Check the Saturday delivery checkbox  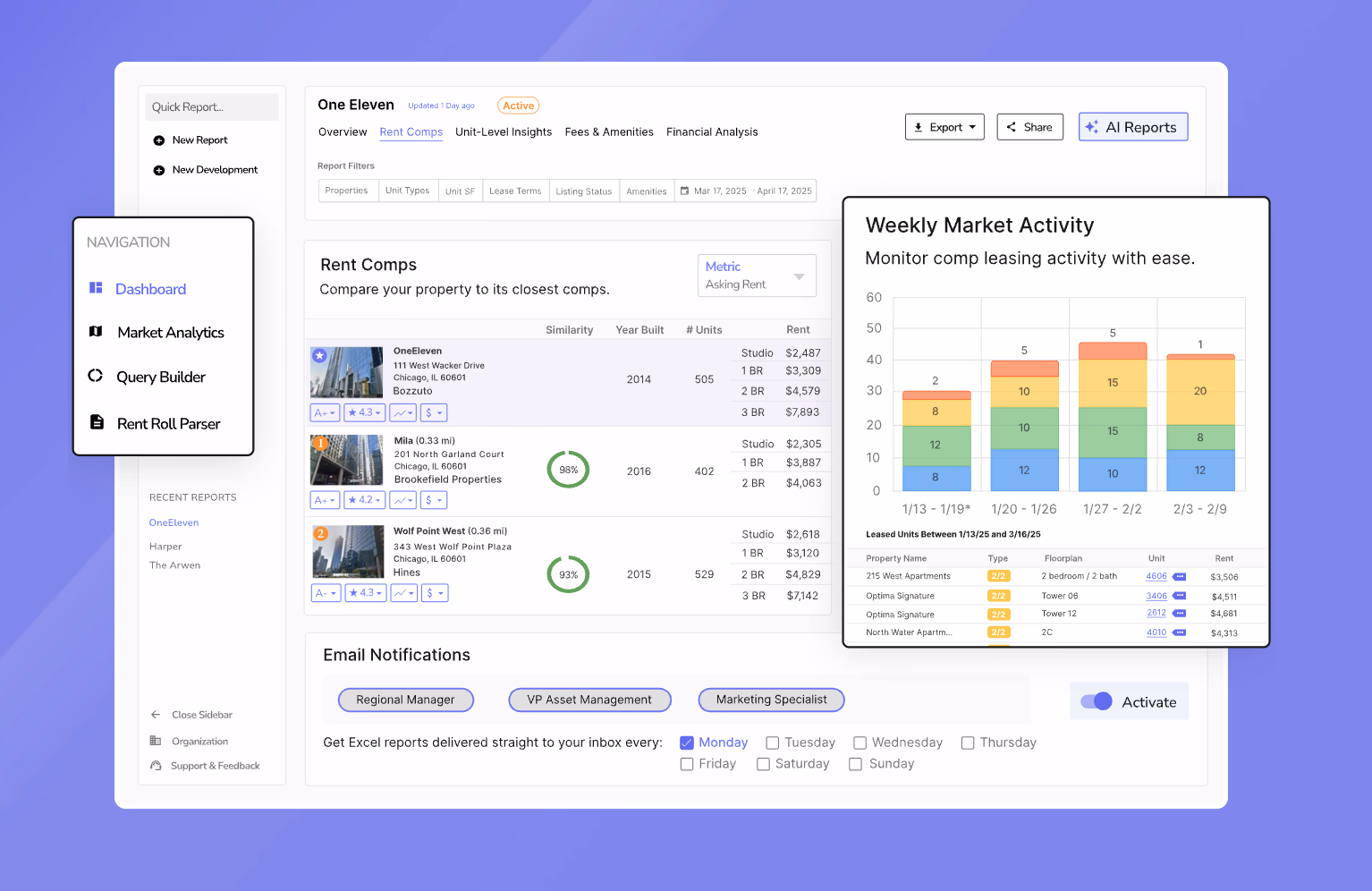764,764
